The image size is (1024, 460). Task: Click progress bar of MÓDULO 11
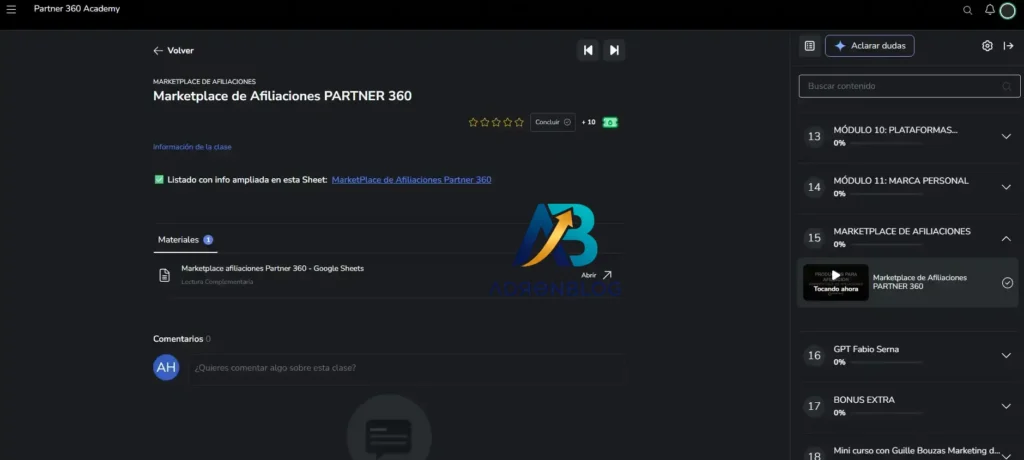[x=886, y=194]
